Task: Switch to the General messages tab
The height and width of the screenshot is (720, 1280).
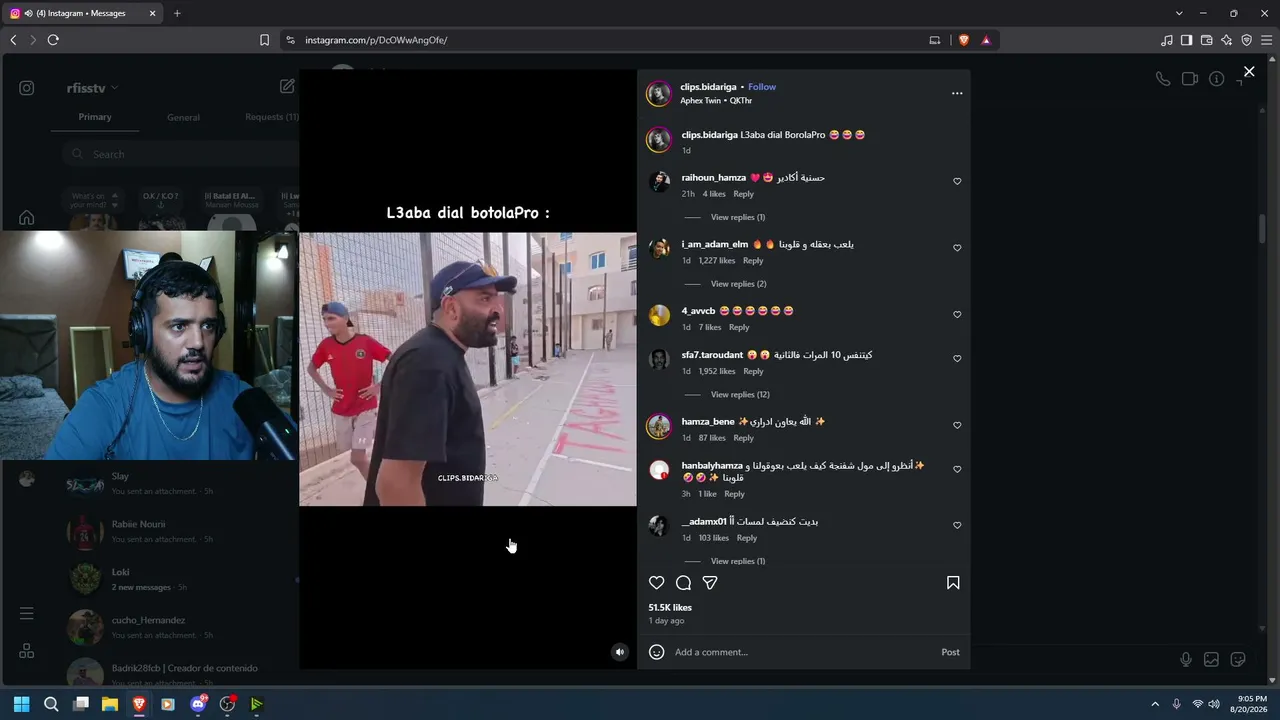Action: coord(183,117)
